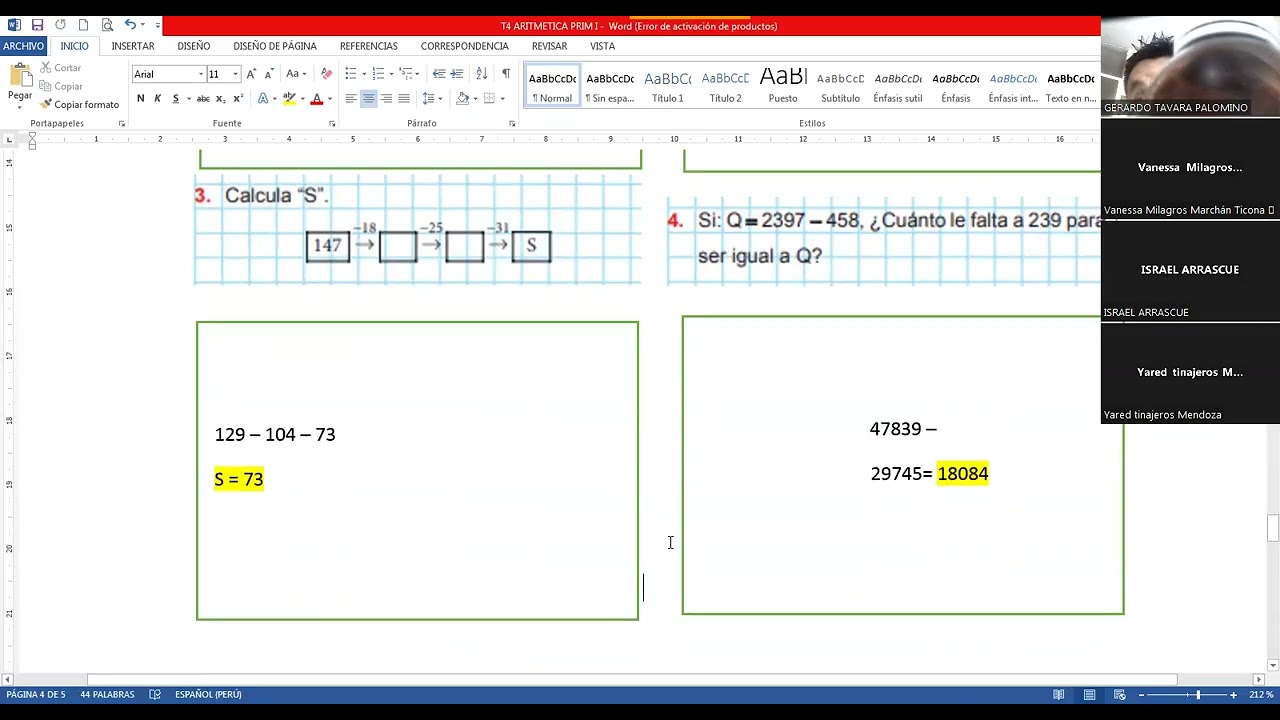
Task: Start a bulleted list
Action: (351, 74)
